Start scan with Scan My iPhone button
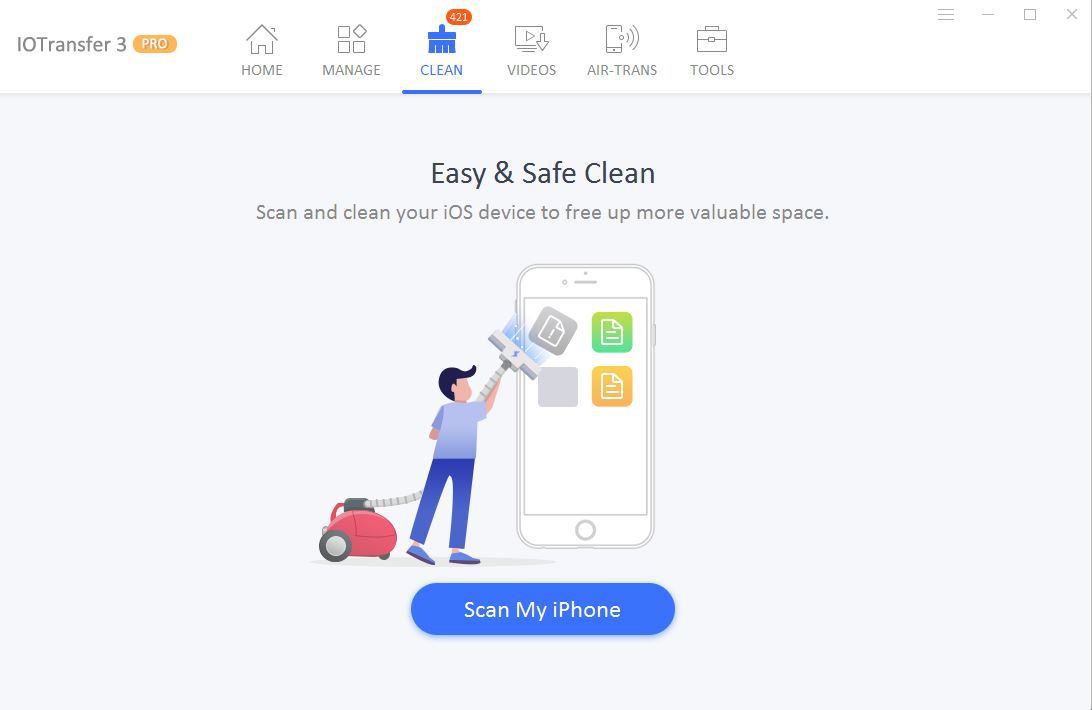This screenshot has height=710, width=1092. pyautogui.click(x=543, y=609)
